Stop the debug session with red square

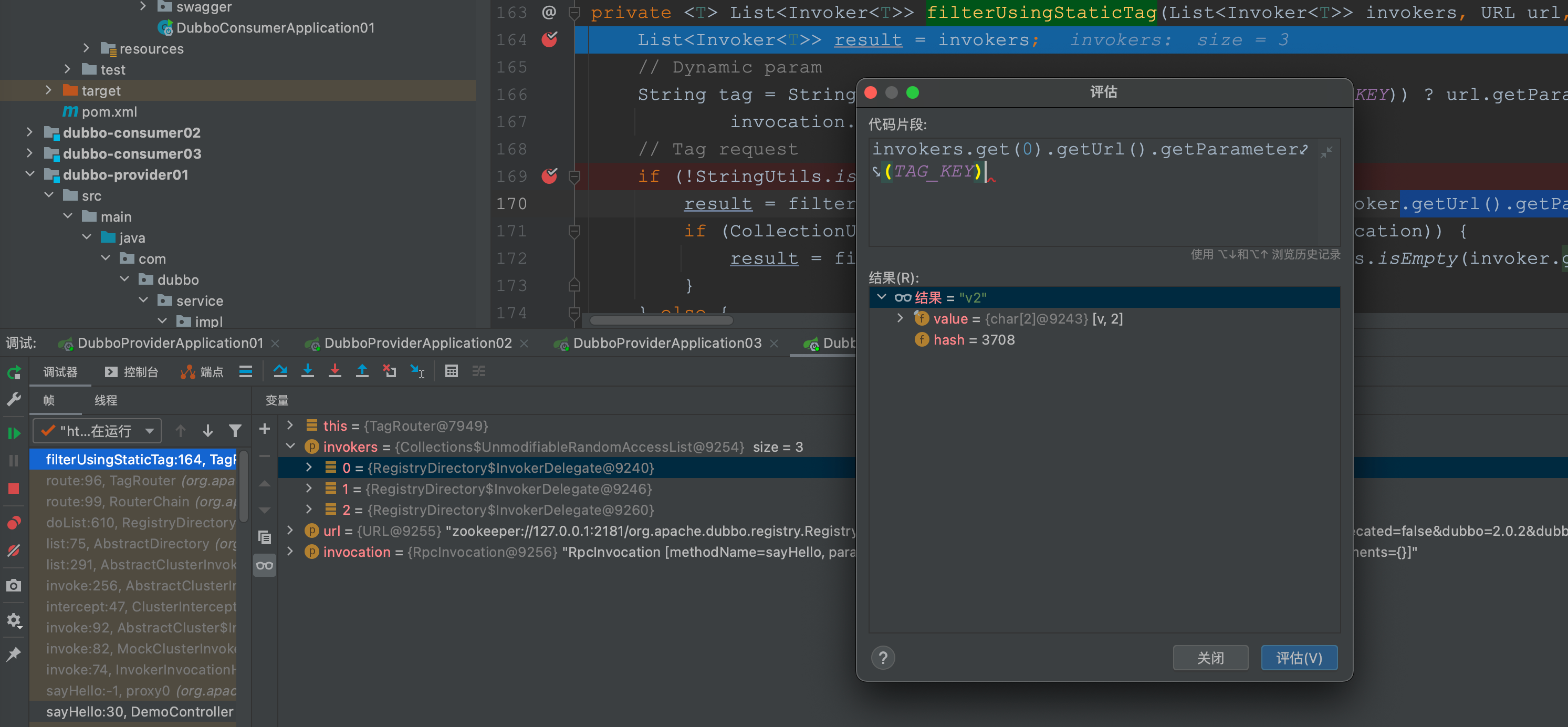click(14, 489)
